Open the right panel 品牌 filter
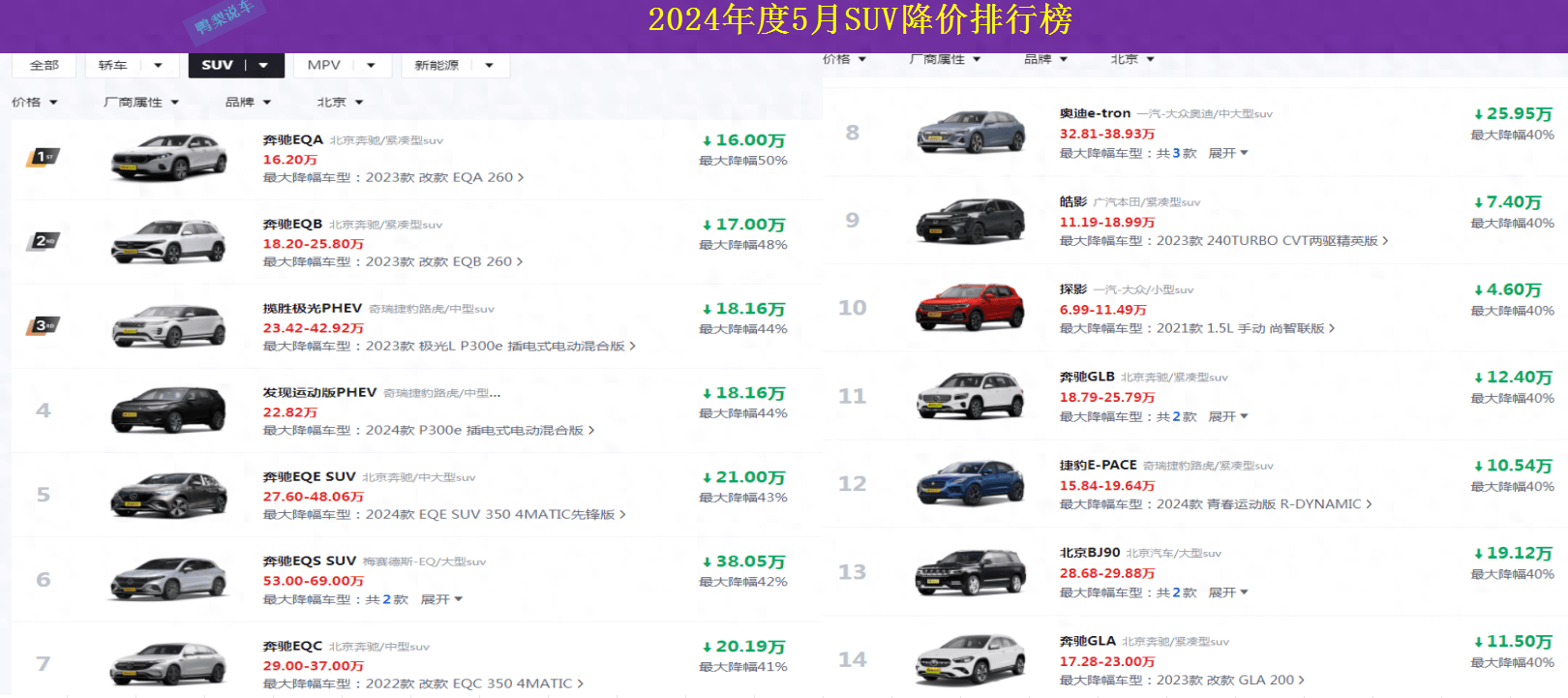1568x698 pixels. (1045, 59)
